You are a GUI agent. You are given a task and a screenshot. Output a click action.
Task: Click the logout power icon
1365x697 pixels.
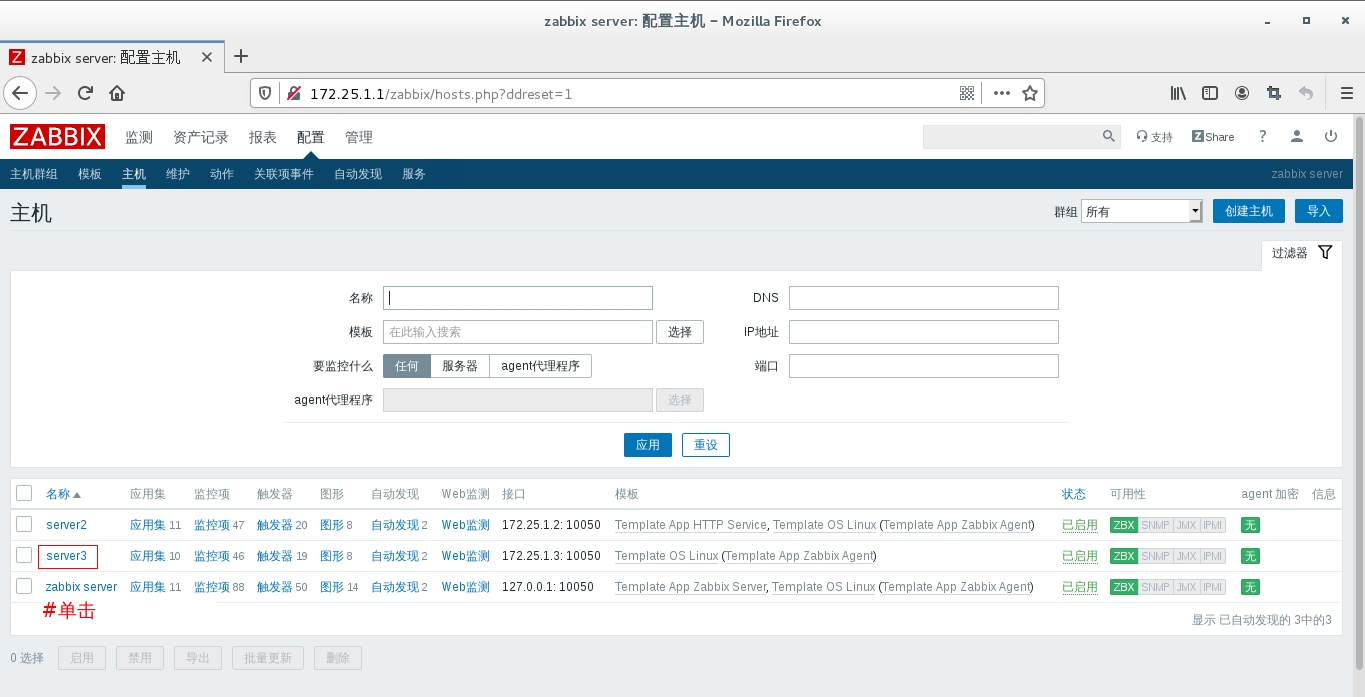coord(1330,136)
